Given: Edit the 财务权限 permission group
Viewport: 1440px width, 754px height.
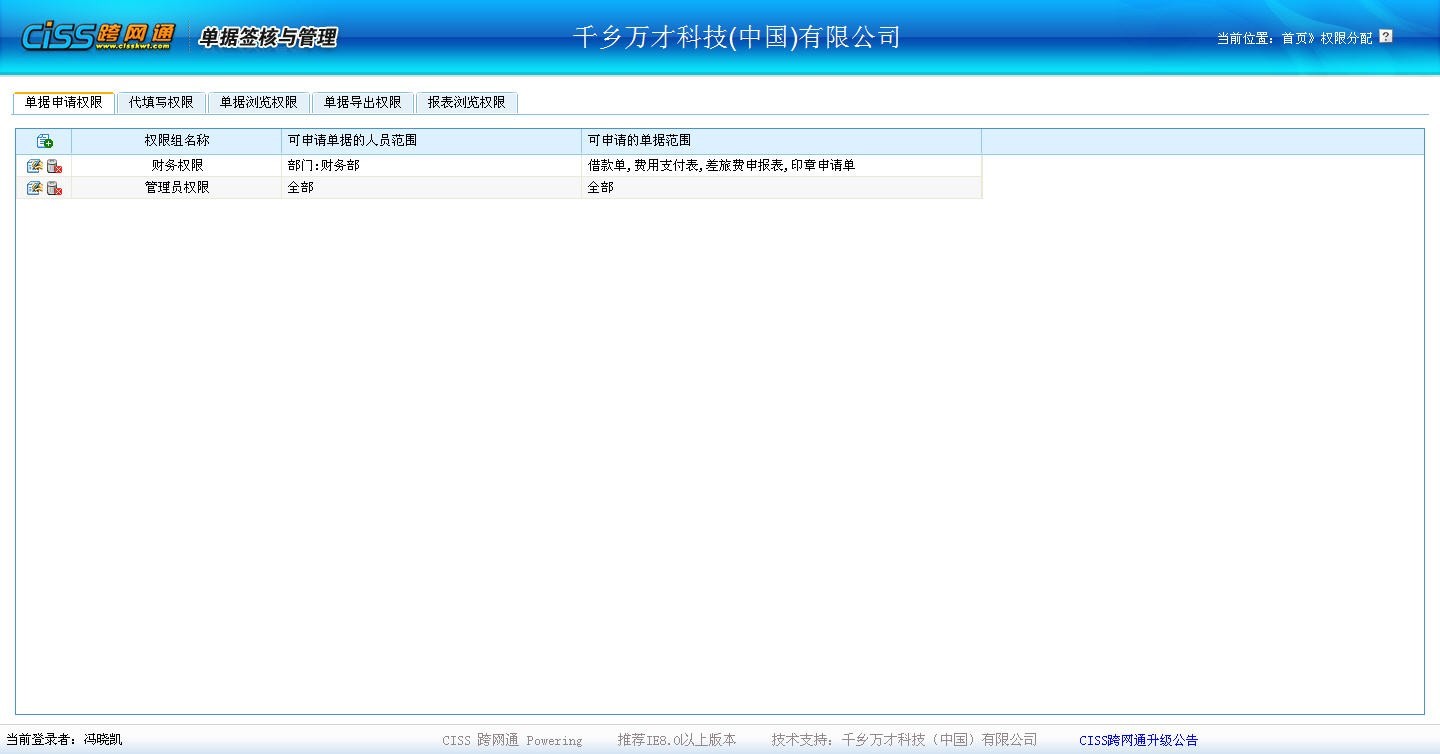Looking at the screenshot, I should [x=35, y=166].
